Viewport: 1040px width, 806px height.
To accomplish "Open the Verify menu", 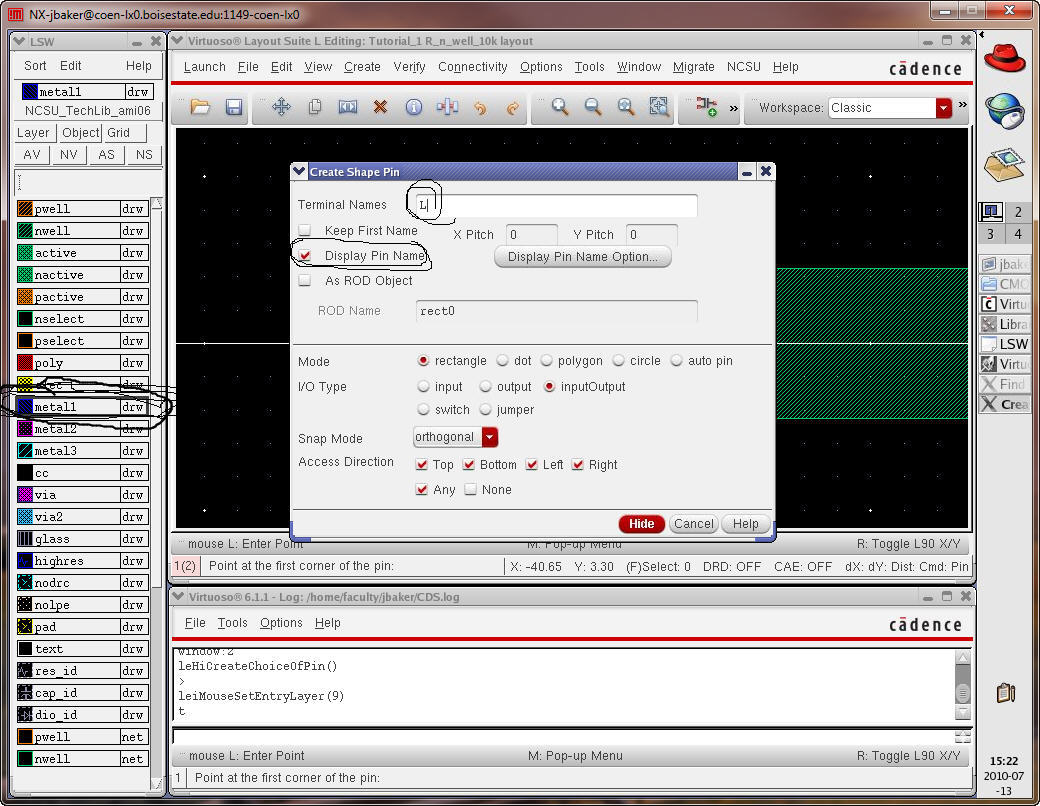I will (x=409, y=67).
